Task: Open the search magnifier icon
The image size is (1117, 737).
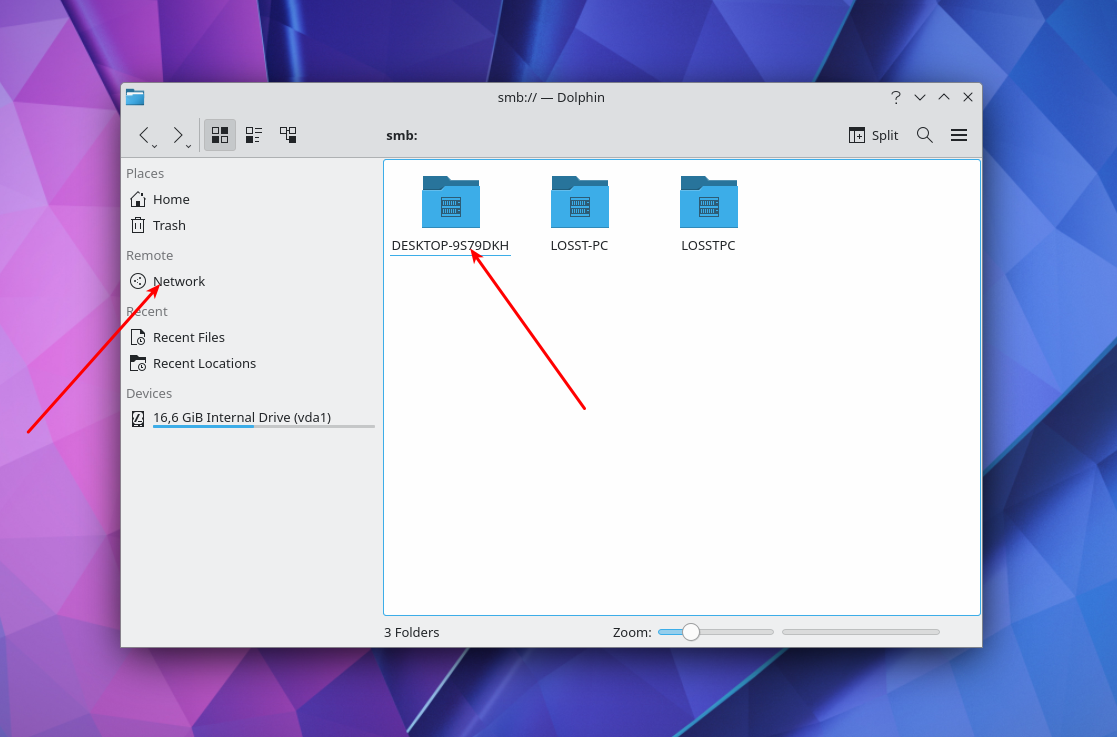Action: [925, 135]
